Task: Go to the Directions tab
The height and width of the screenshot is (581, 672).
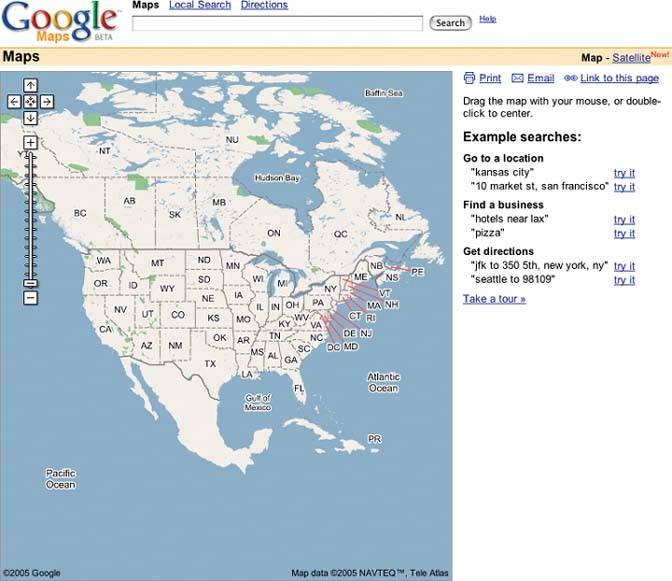Action: pyautogui.click(x=264, y=5)
